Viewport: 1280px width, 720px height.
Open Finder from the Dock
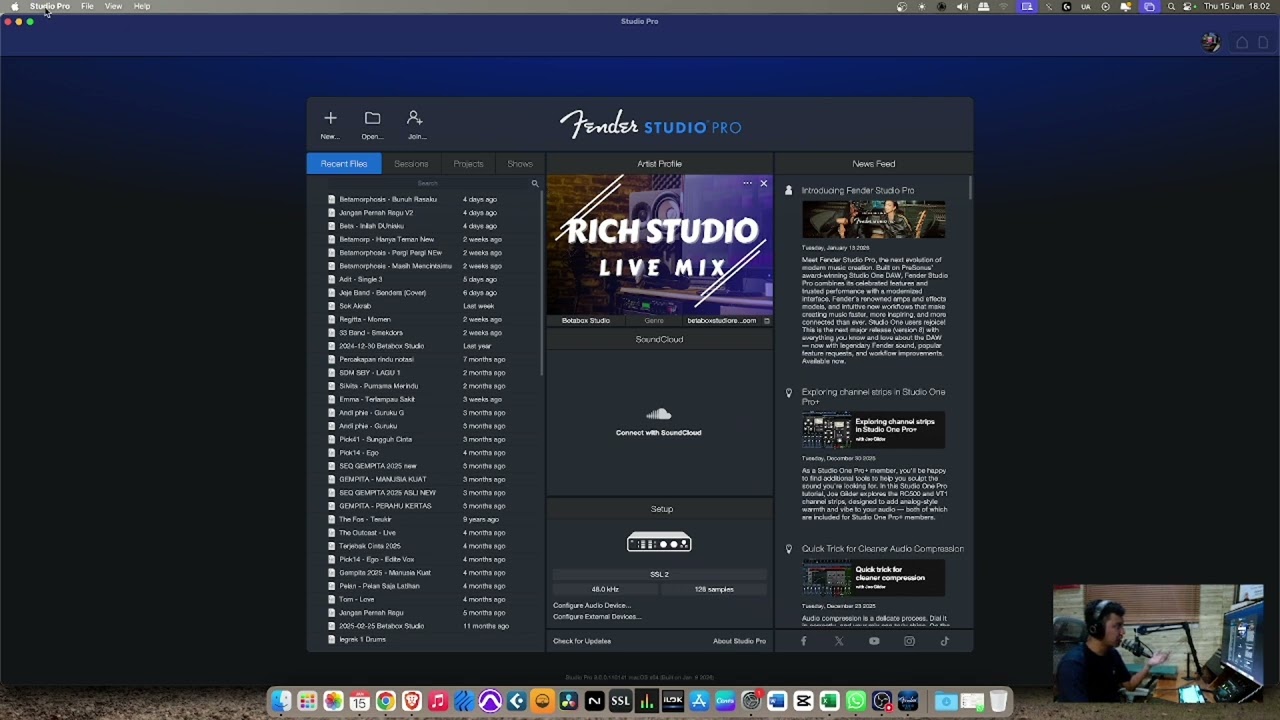[x=281, y=702]
